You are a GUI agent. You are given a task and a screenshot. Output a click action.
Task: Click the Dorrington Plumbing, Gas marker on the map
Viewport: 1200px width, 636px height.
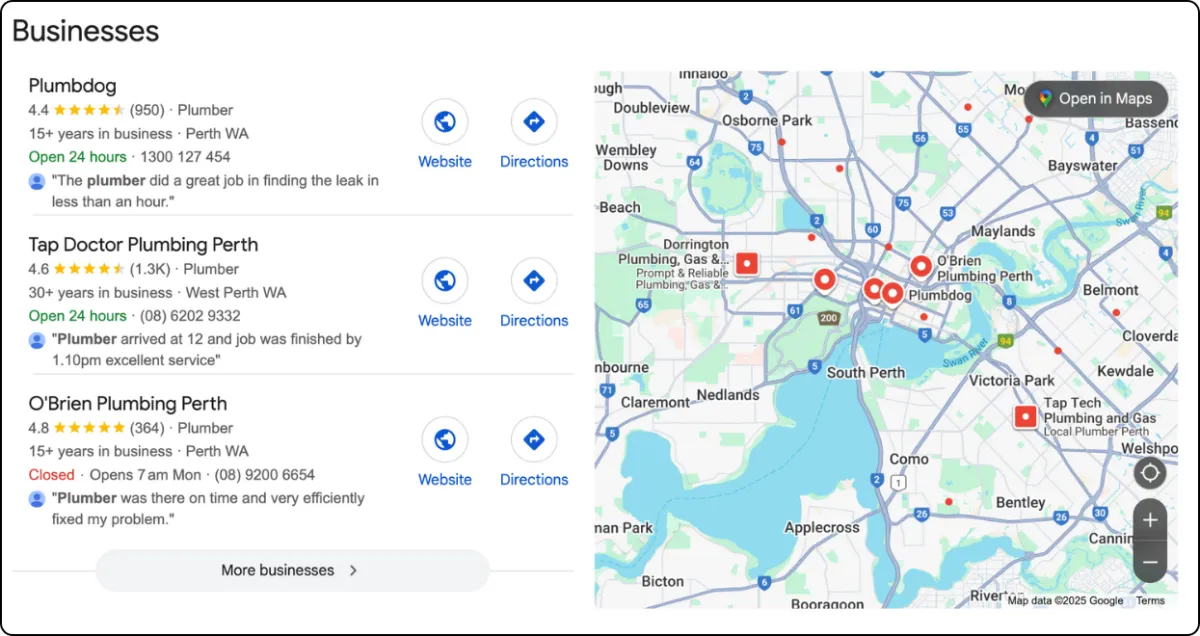747,263
